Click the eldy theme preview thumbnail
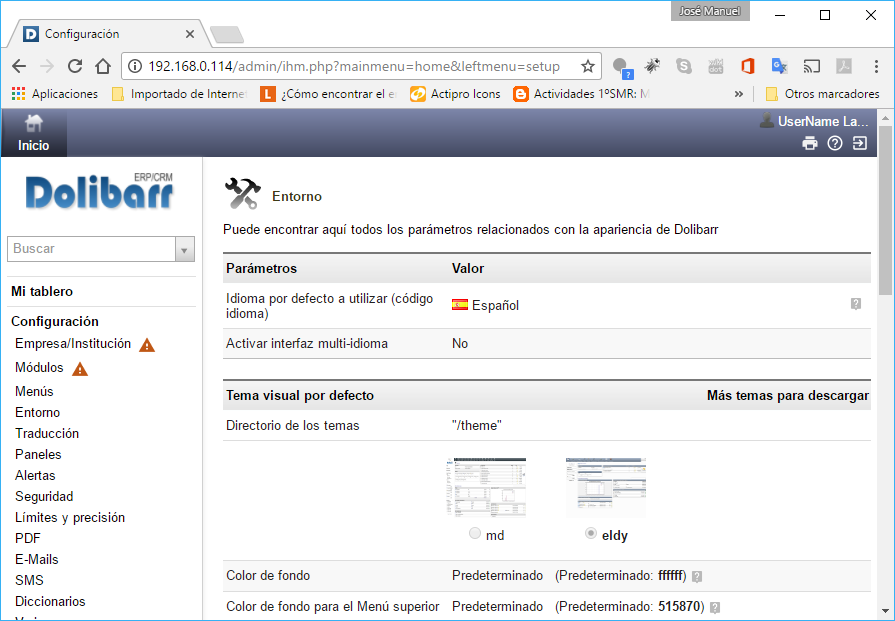Image resolution: width=895 pixels, height=621 pixels. coord(605,487)
